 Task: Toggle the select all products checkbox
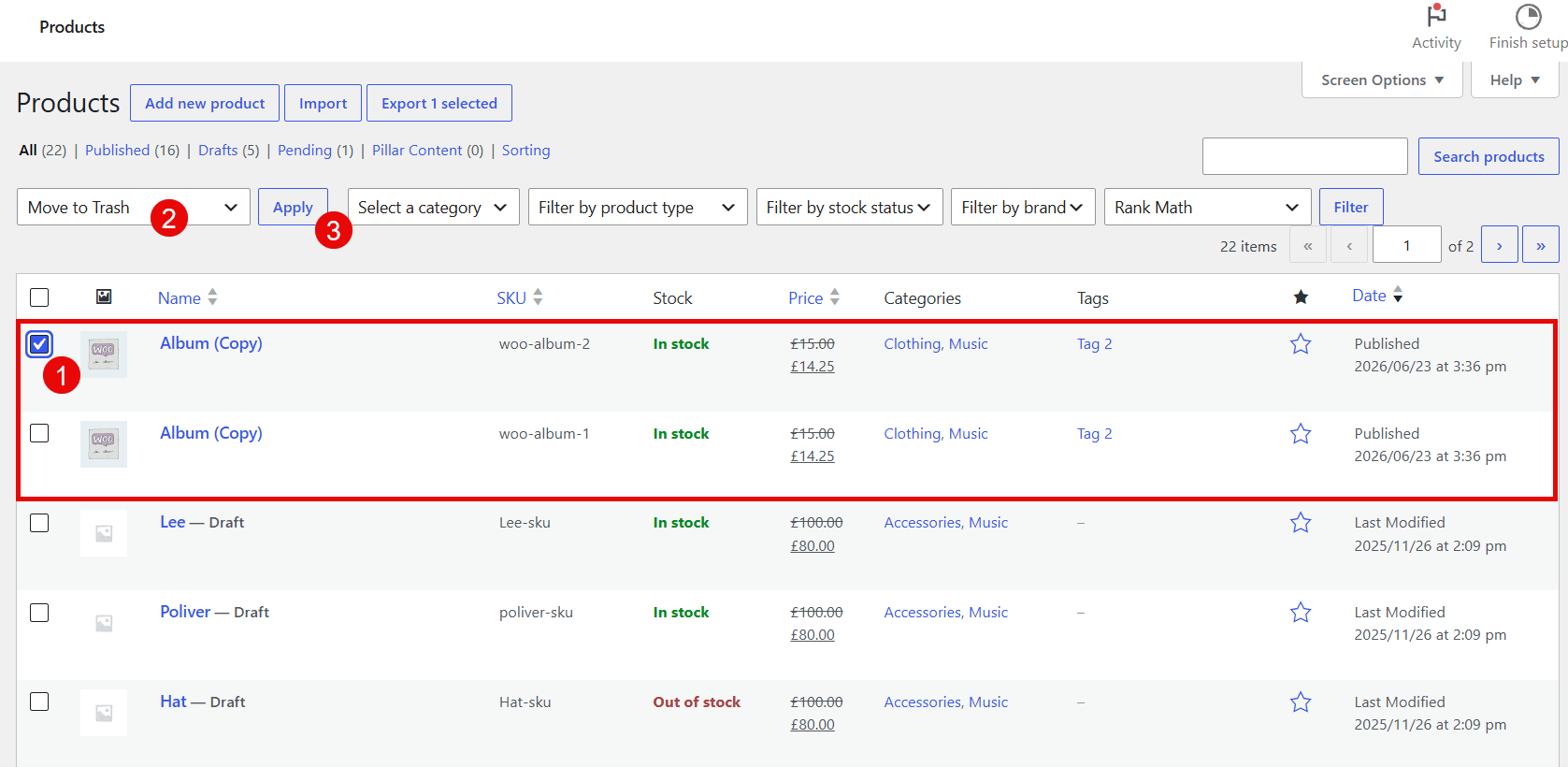click(39, 297)
